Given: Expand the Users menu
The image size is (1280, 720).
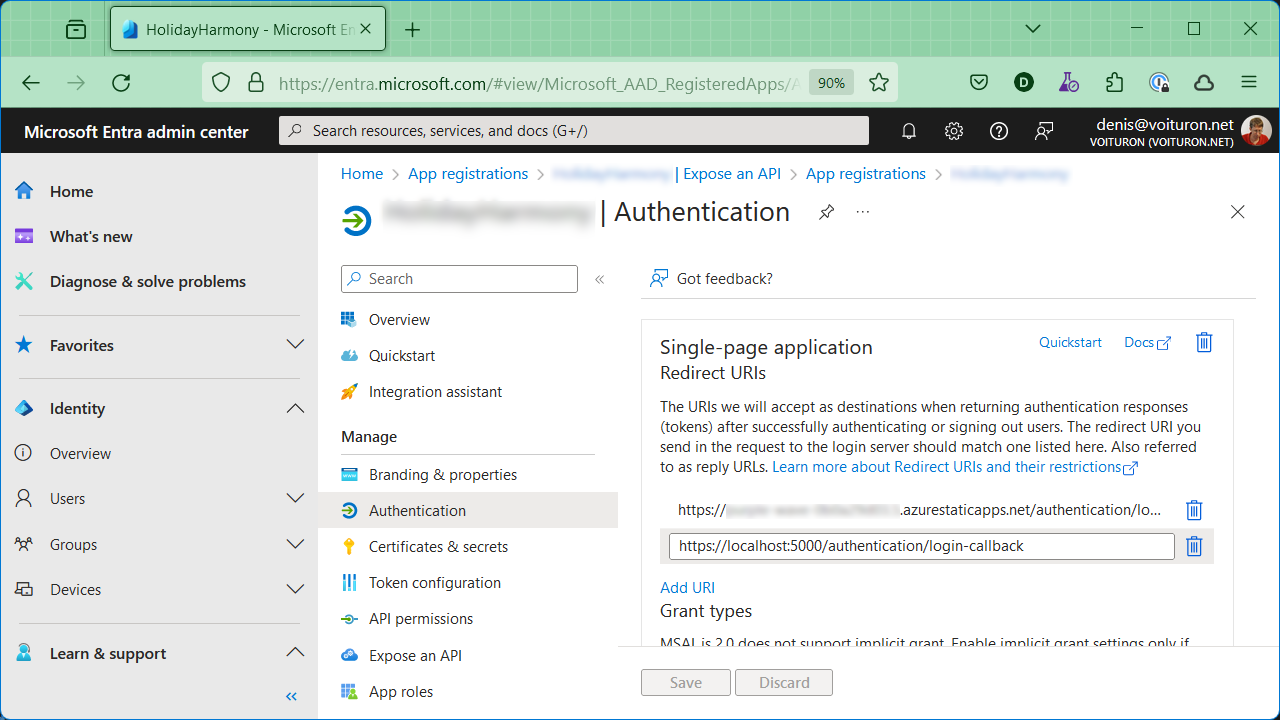Looking at the screenshot, I should pos(295,498).
